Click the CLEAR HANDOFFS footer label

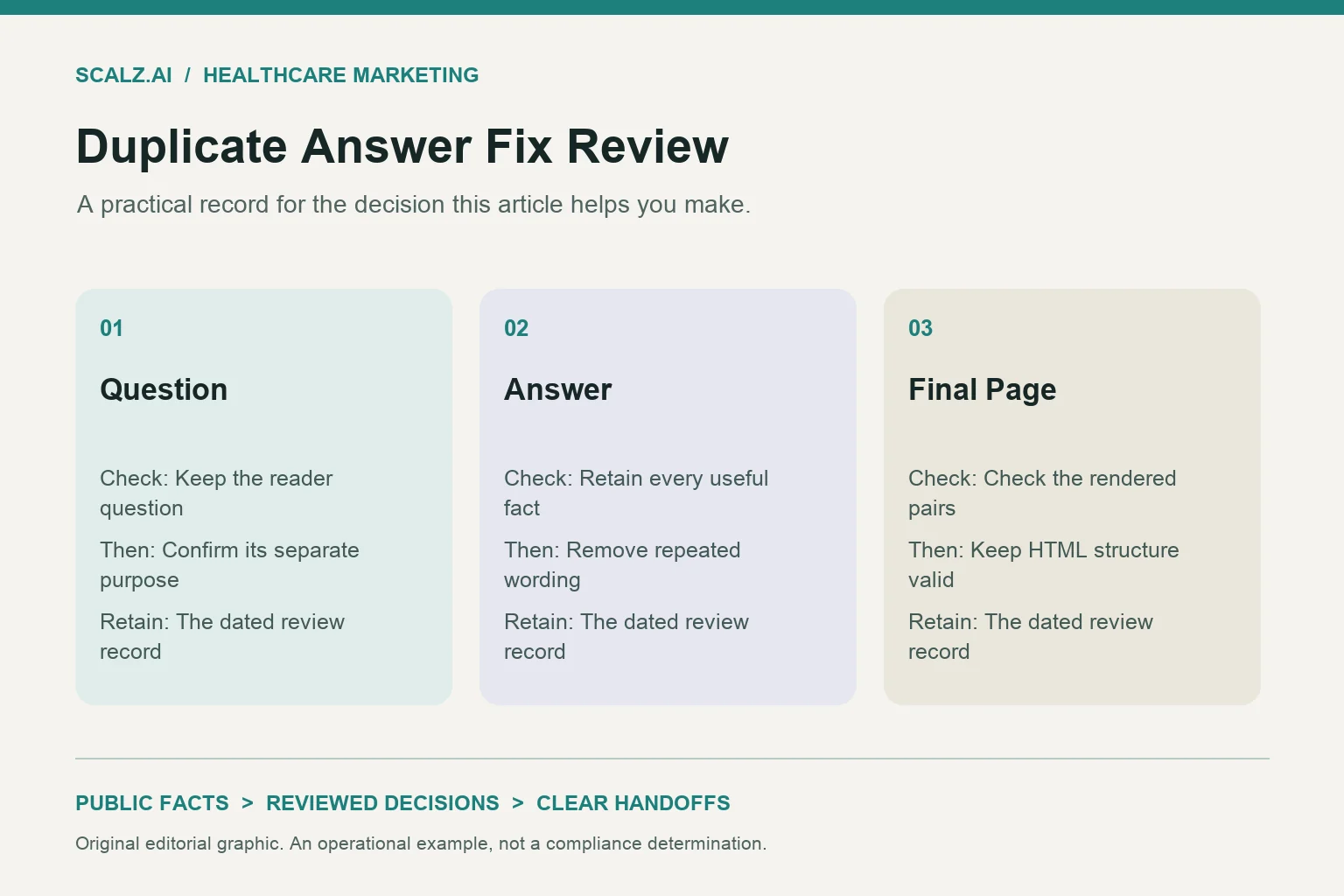(x=633, y=803)
